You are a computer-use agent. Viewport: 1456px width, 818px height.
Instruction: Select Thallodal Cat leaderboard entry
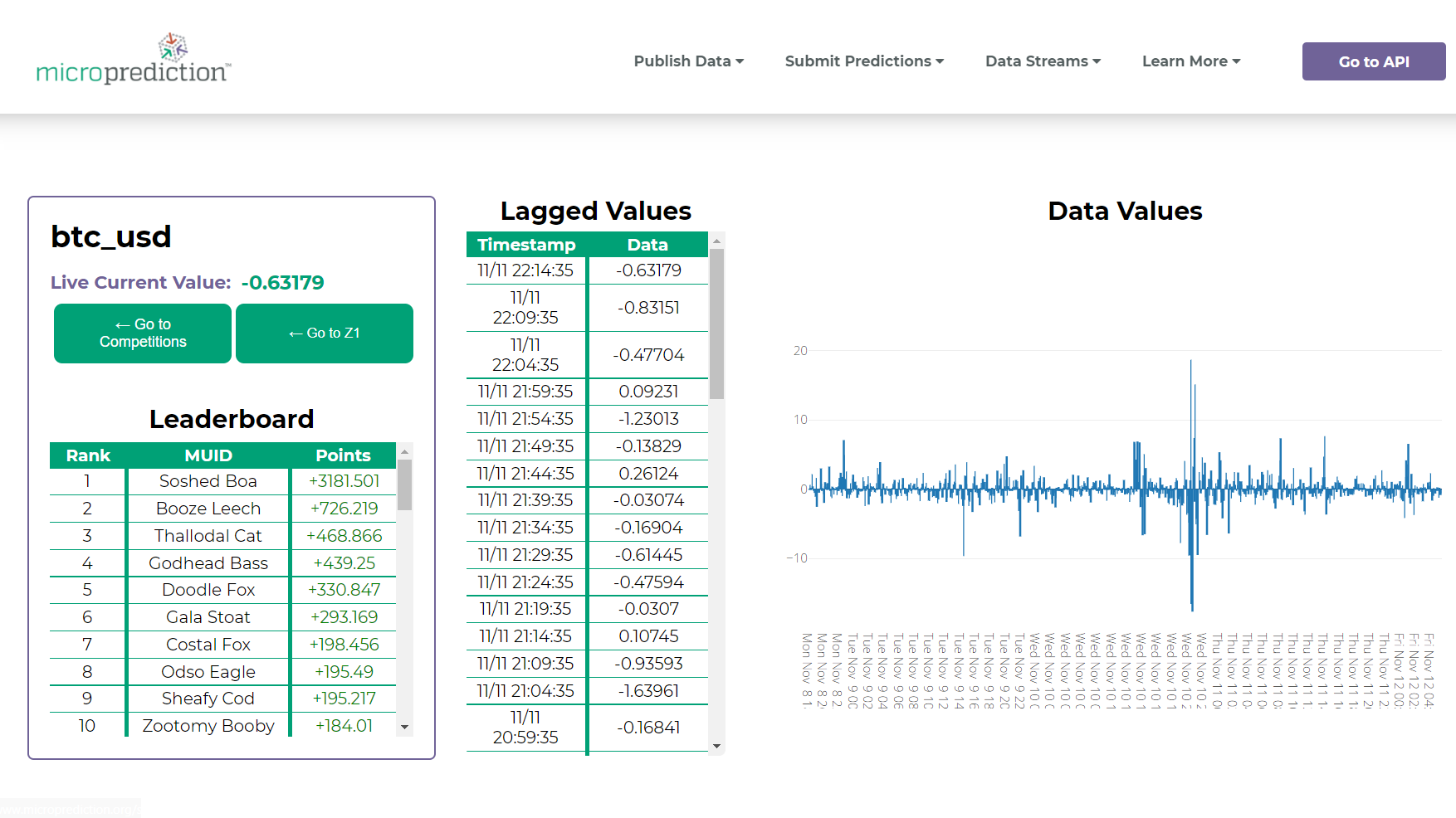pos(208,536)
